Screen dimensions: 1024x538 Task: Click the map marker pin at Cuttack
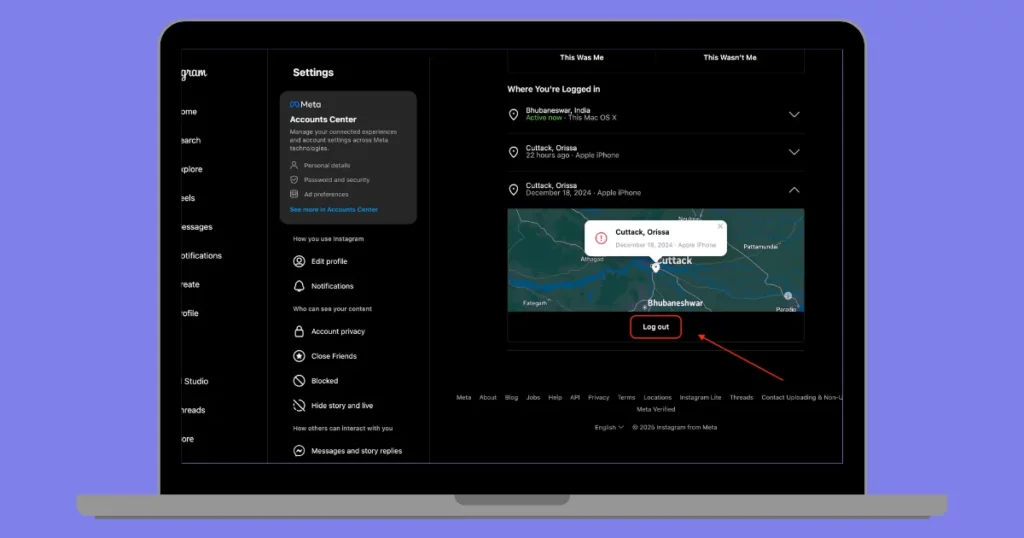(656, 268)
